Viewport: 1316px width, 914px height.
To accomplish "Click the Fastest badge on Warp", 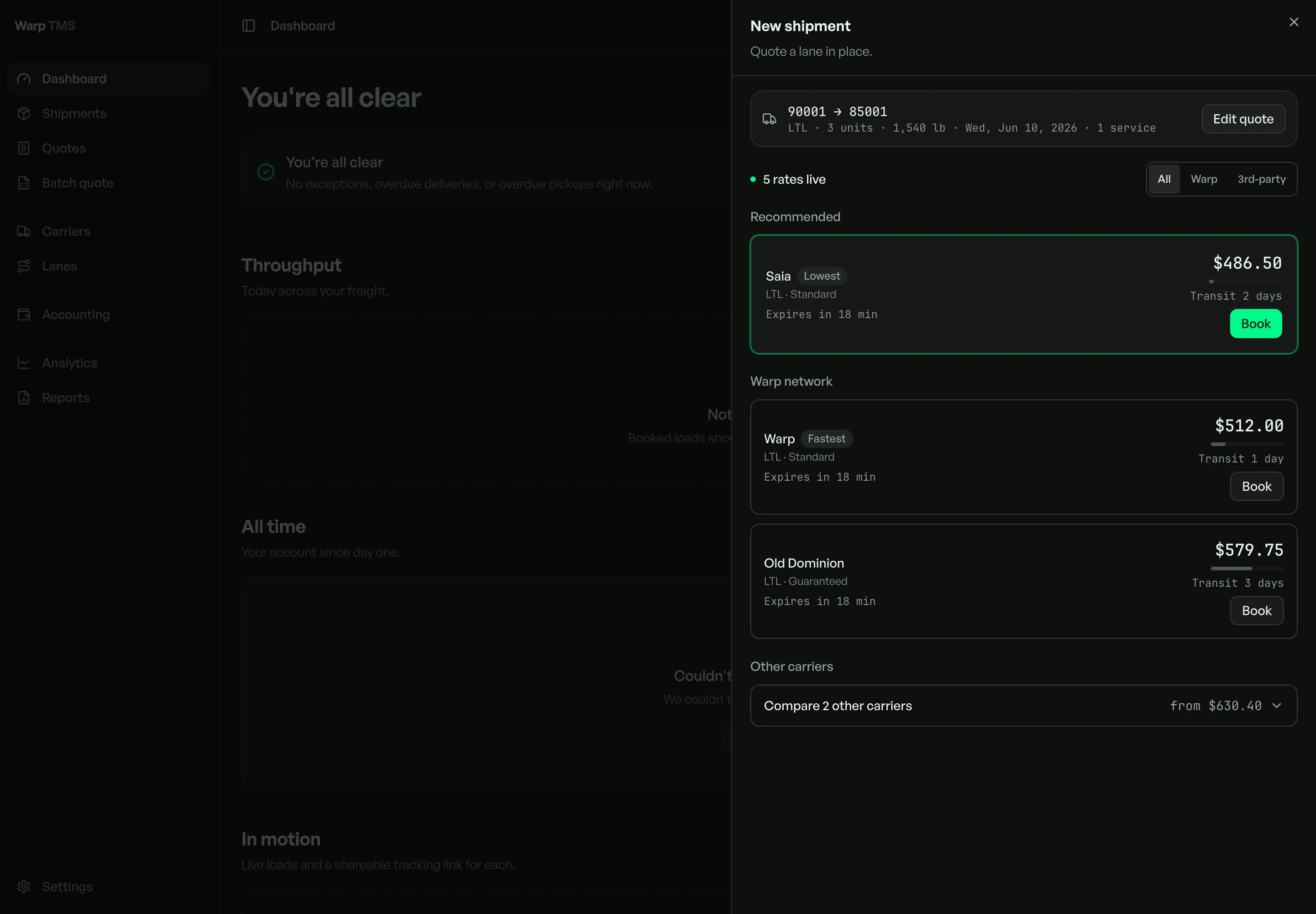I will coord(826,439).
